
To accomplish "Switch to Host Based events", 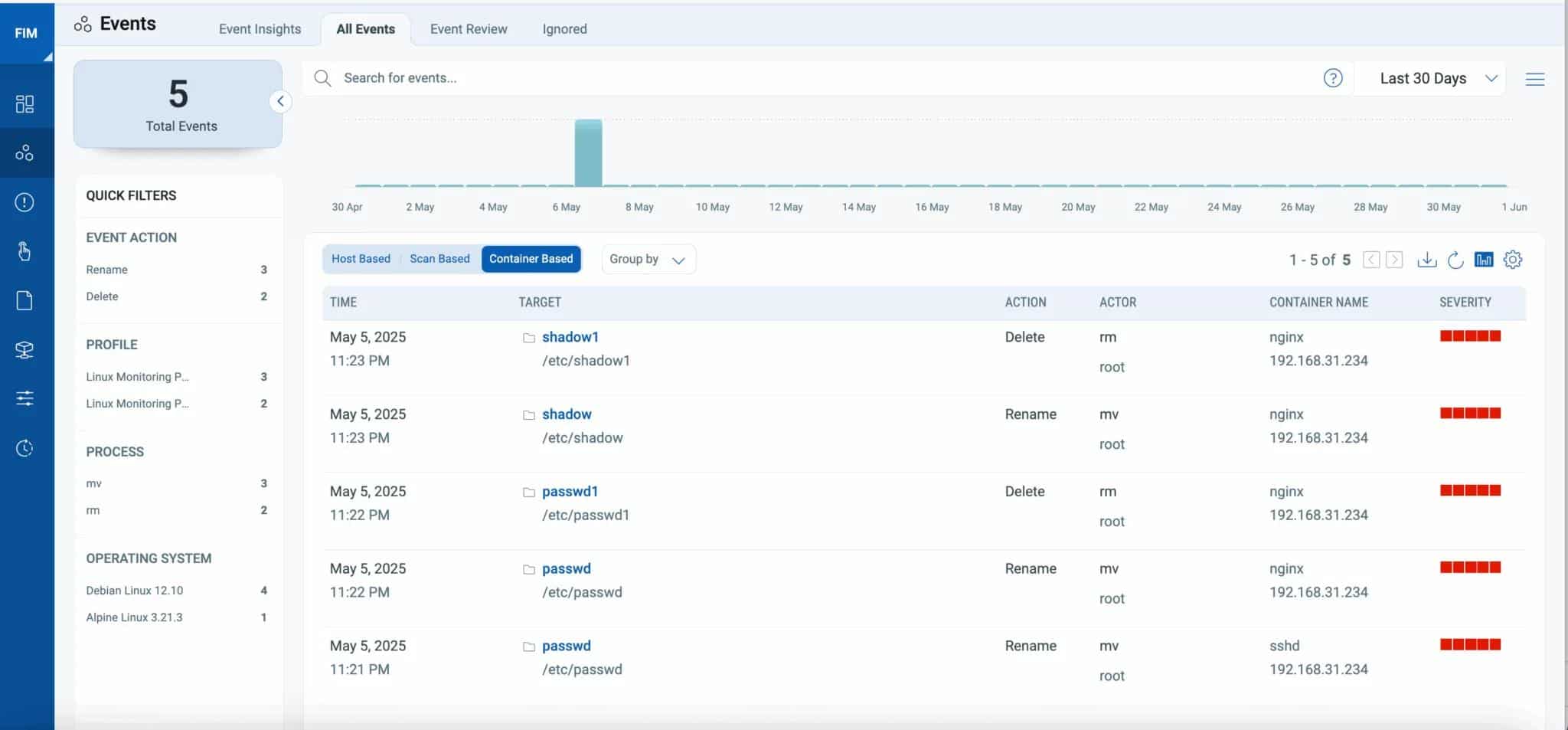I will (361, 259).
